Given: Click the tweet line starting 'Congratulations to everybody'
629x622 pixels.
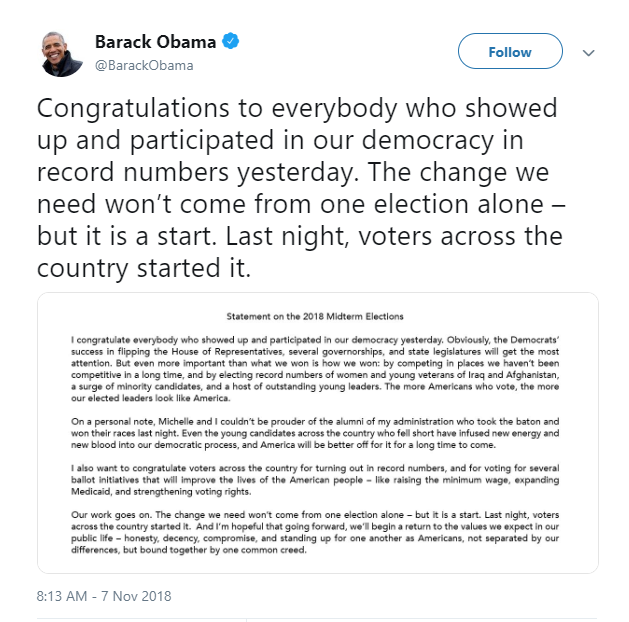Looking at the screenshot, I should [297, 109].
